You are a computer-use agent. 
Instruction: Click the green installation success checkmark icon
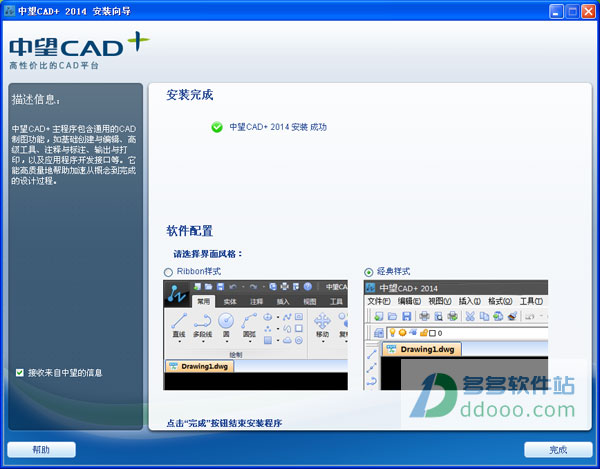pyautogui.click(x=217, y=127)
